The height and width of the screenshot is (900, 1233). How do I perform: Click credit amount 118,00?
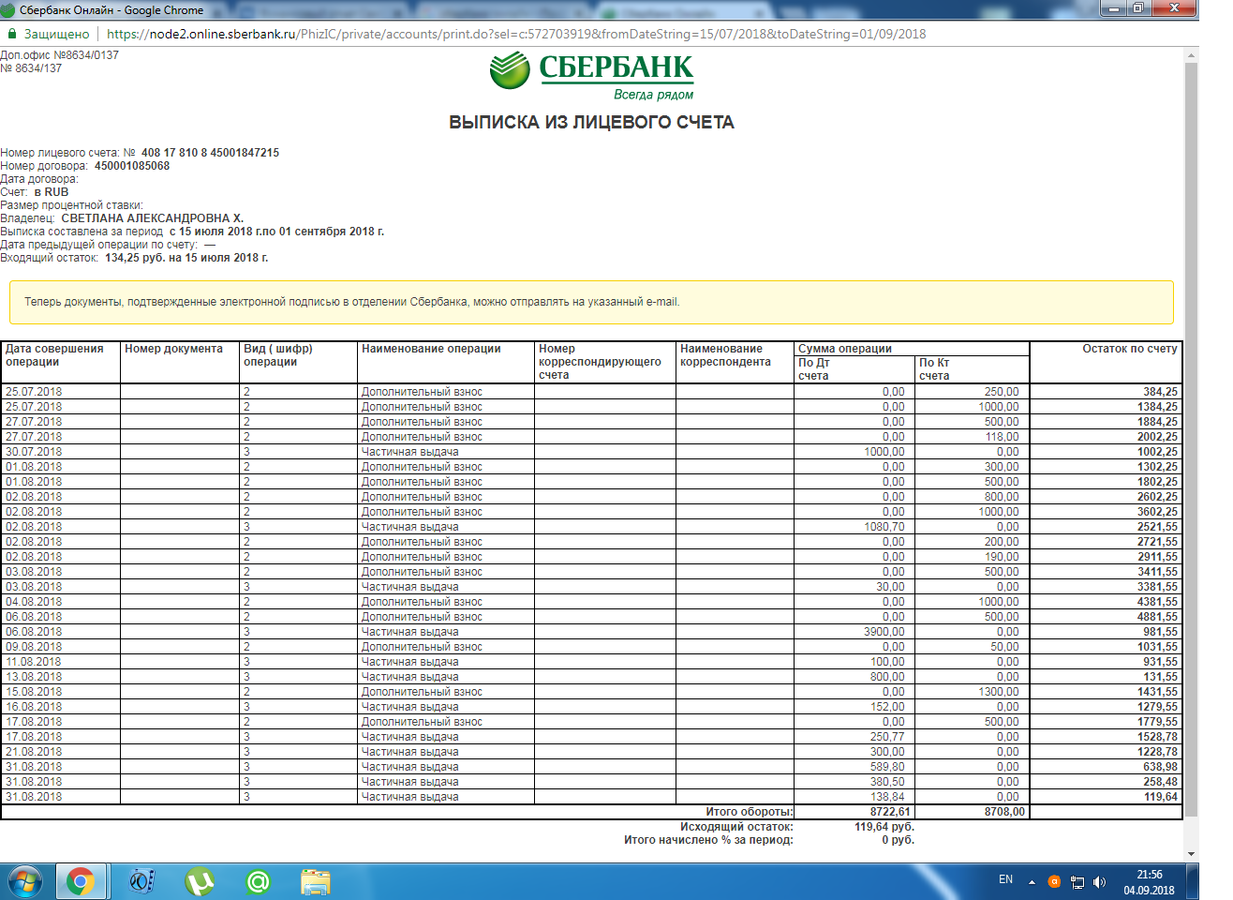[1000, 437]
